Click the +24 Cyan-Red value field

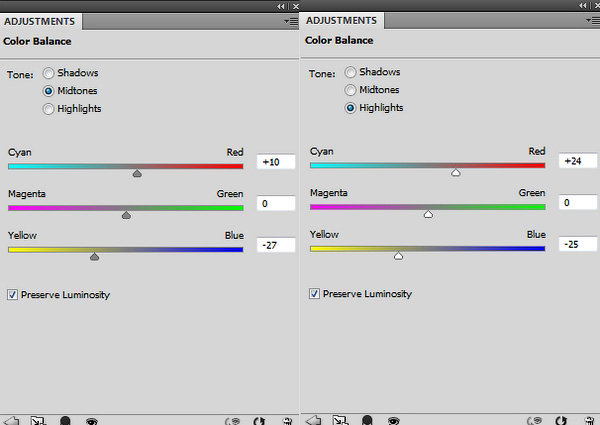(x=578, y=161)
